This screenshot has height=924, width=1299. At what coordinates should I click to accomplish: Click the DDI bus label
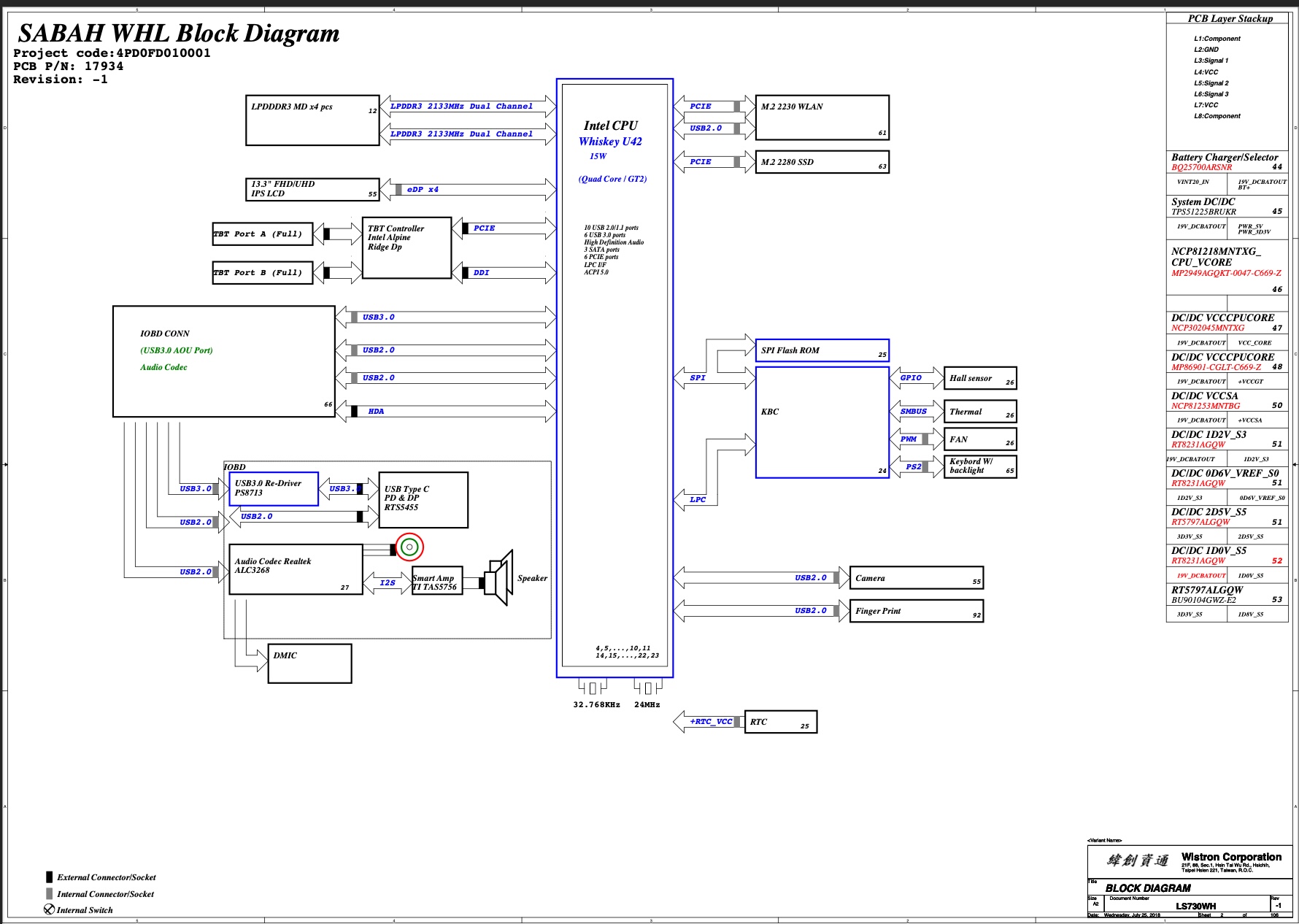pos(482,273)
